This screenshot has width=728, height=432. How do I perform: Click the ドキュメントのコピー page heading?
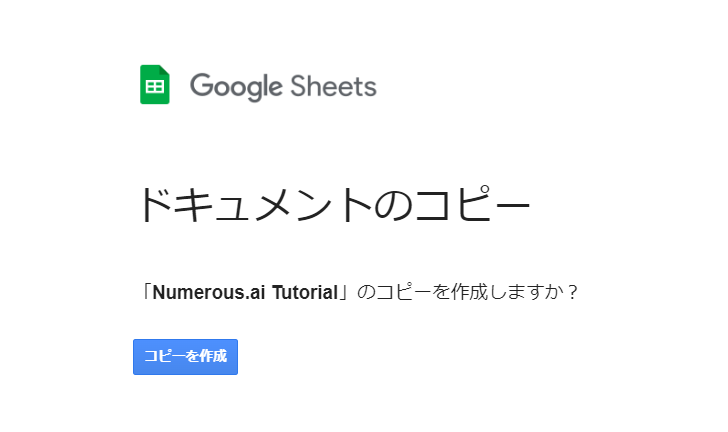(332, 205)
